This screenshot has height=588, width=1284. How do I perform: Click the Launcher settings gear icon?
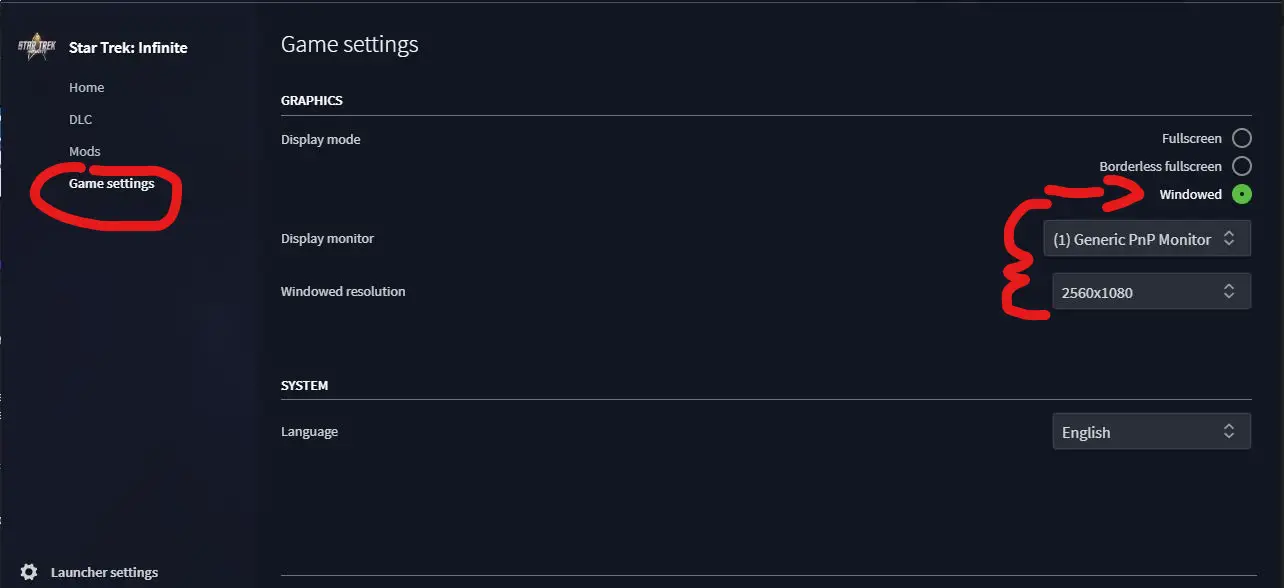[29, 572]
